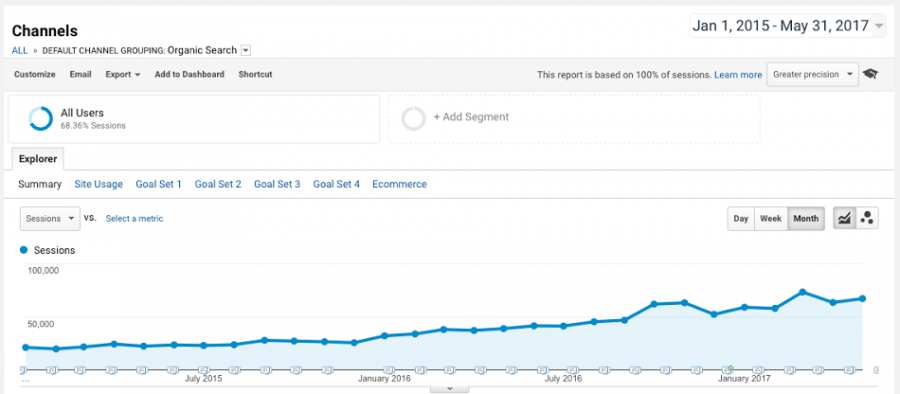Click the January 2016 axis label
Viewport: 900px width, 394px height.
tap(385, 379)
